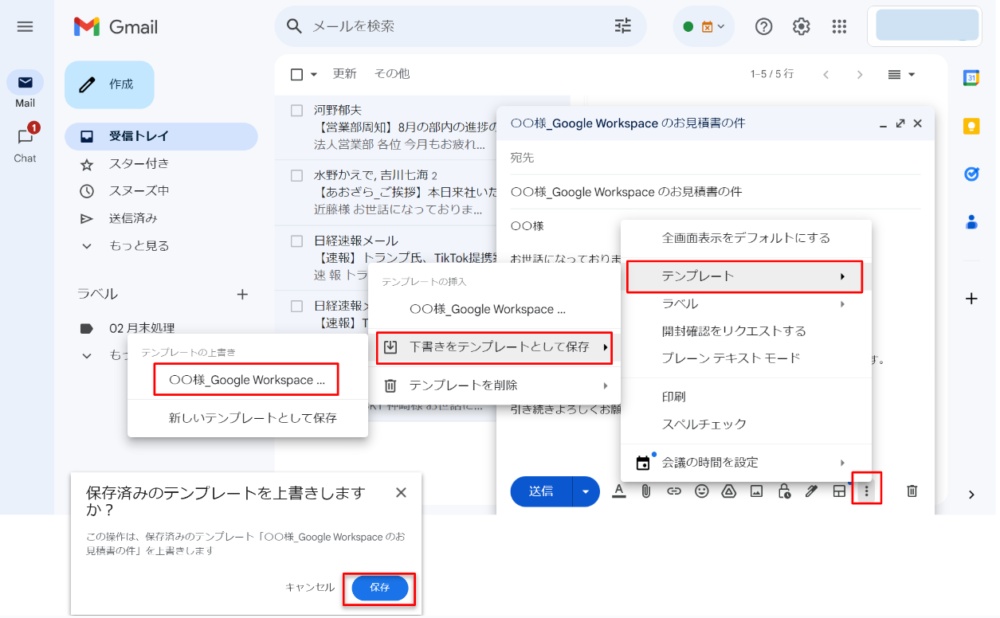Attach files with paperclip icon
Viewport: 1000px width, 618px height.
tap(646, 491)
